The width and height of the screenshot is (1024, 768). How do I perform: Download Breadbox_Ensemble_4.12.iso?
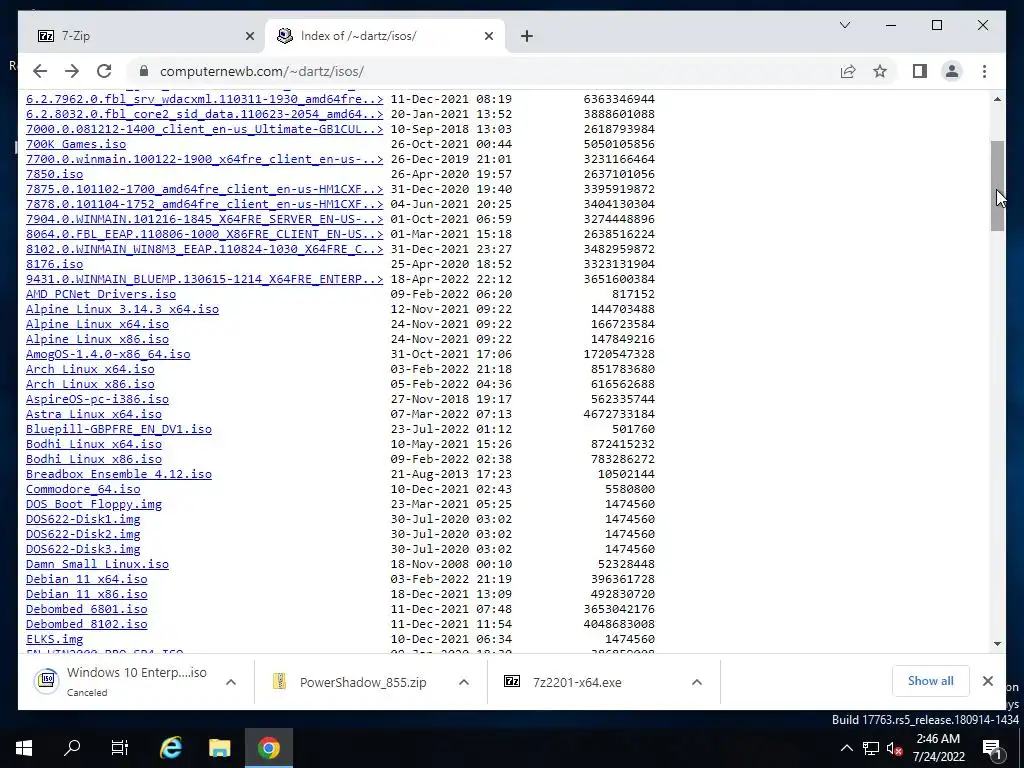pyautogui.click(x=119, y=474)
